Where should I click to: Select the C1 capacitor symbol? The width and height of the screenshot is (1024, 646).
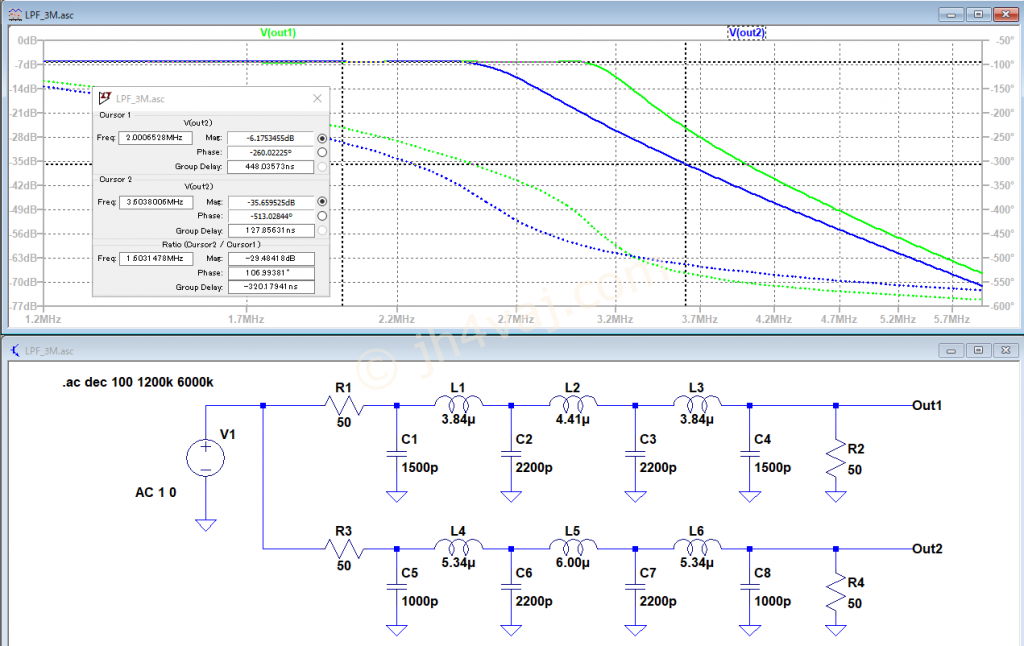[x=396, y=453]
